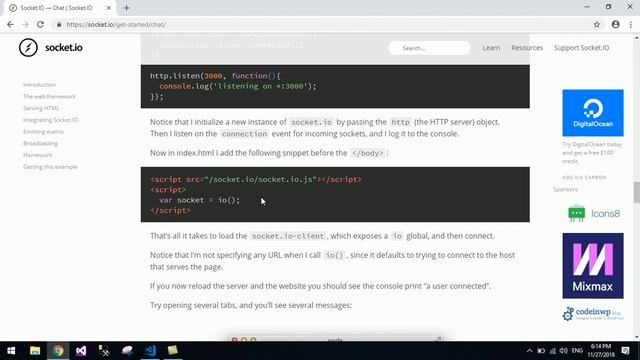This screenshot has width=640, height=360.
Task: Focus the site Search box
Action: tap(429, 48)
